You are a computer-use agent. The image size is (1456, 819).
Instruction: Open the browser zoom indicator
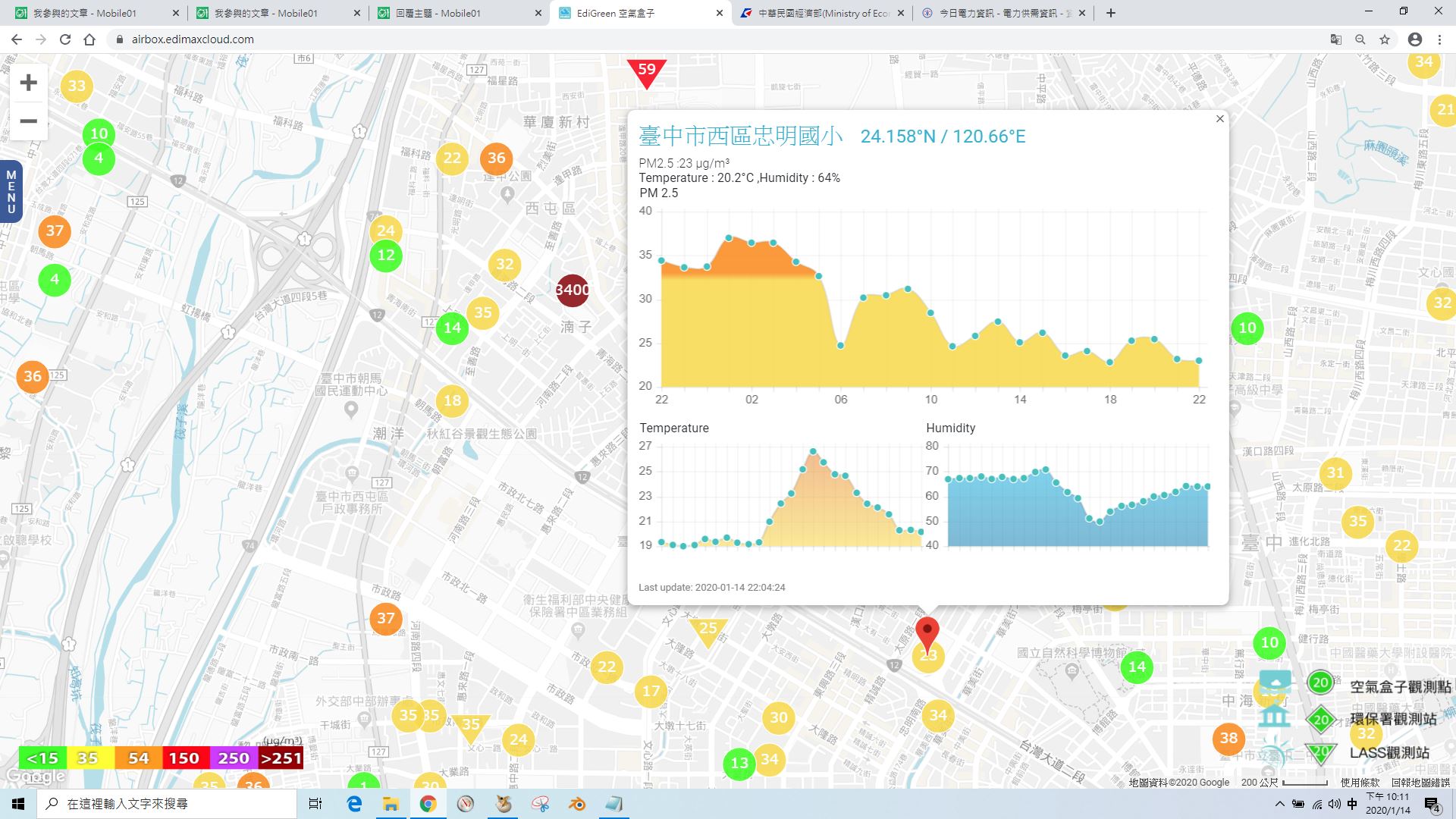tap(1360, 39)
